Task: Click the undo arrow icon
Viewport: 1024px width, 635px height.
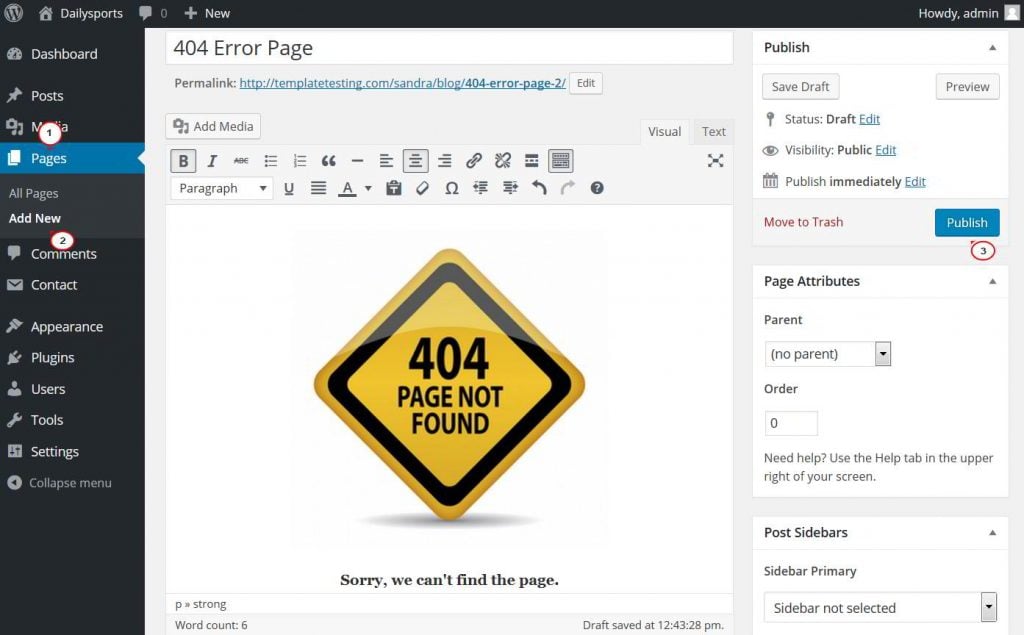Action: pos(539,188)
